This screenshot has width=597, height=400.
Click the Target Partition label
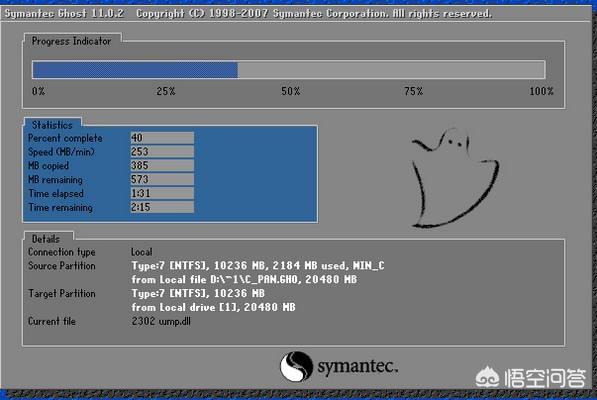click(62, 293)
